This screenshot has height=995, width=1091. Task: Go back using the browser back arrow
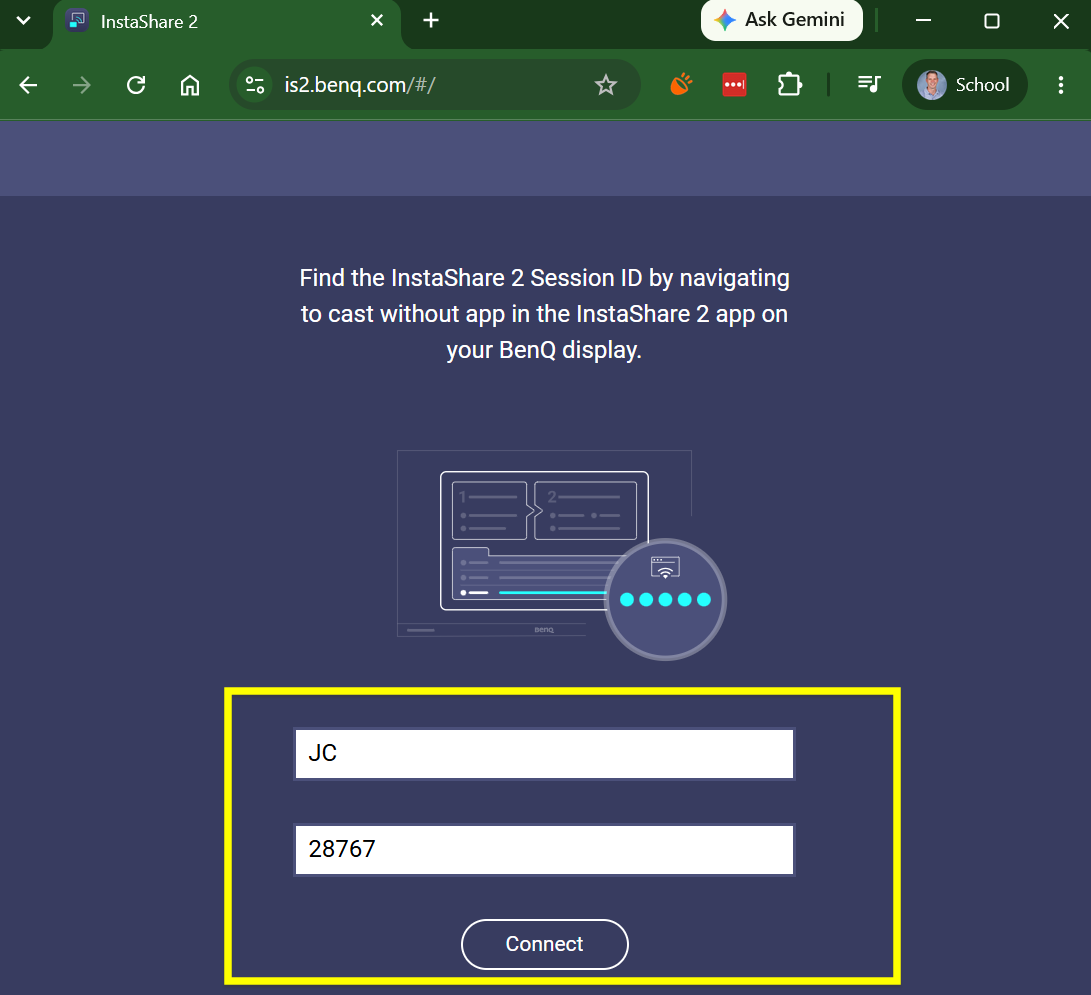(x=28, y=85)
